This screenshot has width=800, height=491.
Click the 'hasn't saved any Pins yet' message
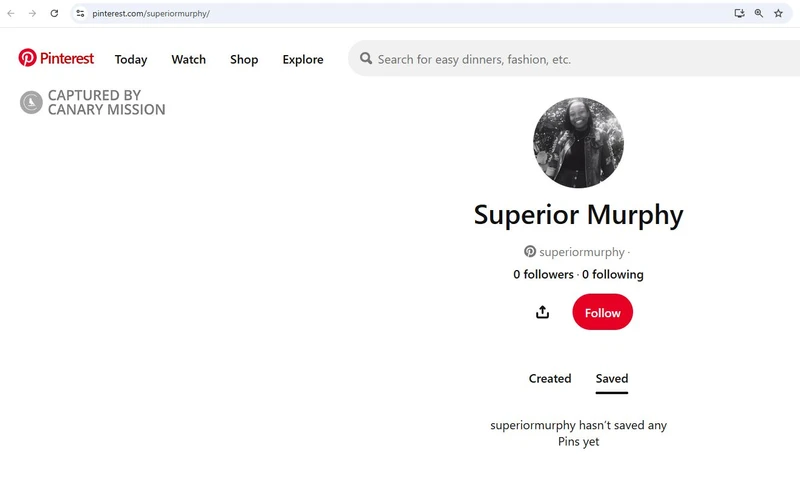(578, 433)
